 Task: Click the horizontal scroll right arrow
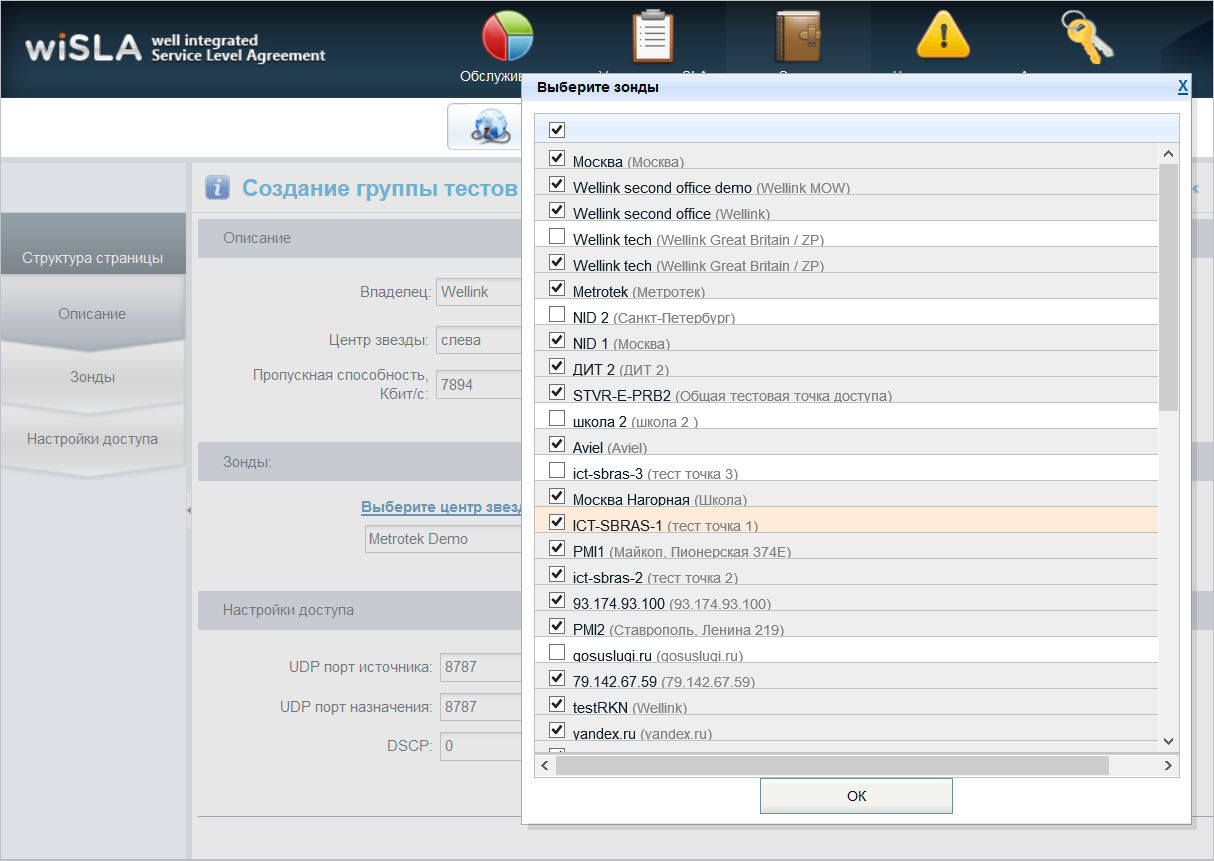pyautogui.click(x=1168, y=765)
